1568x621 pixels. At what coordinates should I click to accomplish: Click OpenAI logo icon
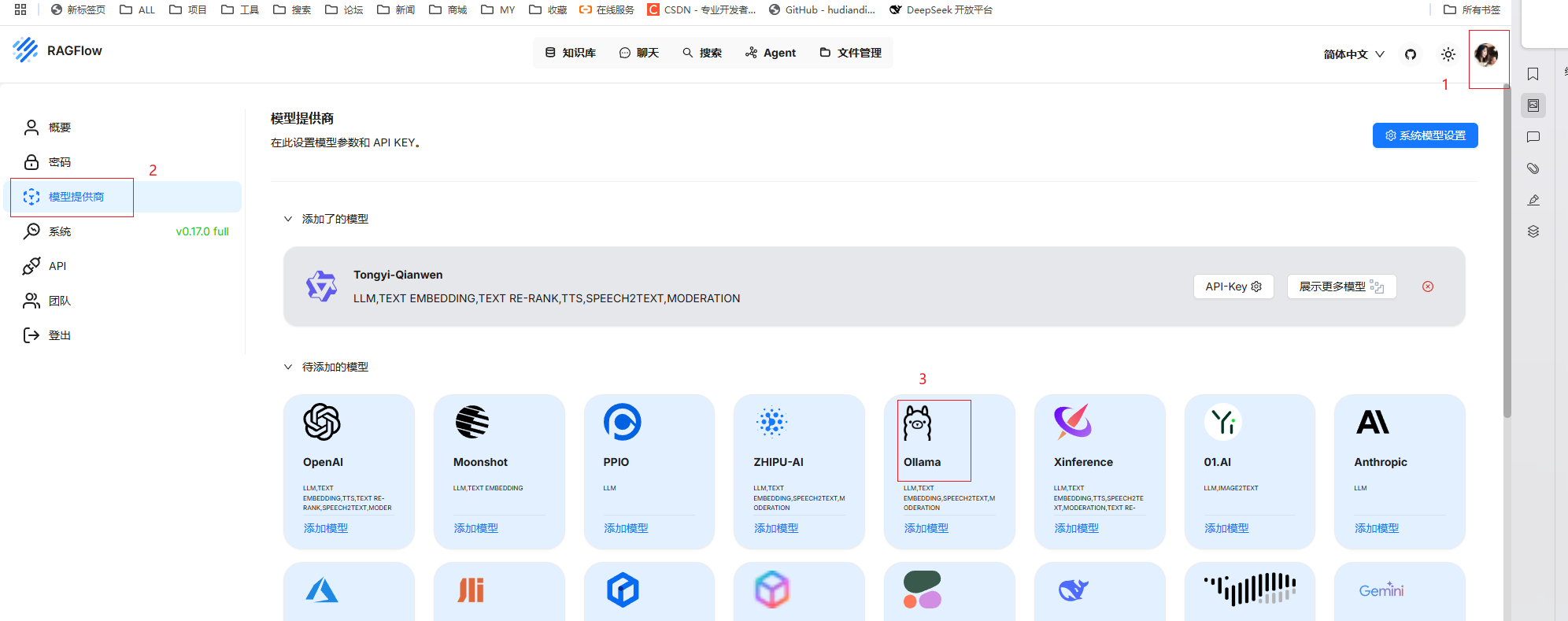coord(322,422)
